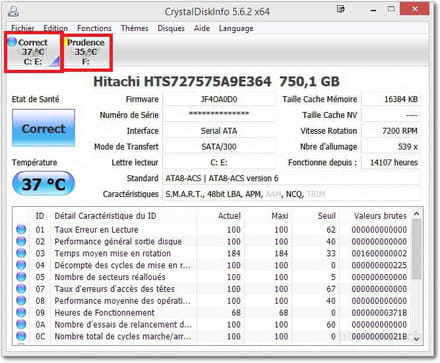440x363 pixels.
Task: Open the Thèmes menu
Action: tap(135, 28)
